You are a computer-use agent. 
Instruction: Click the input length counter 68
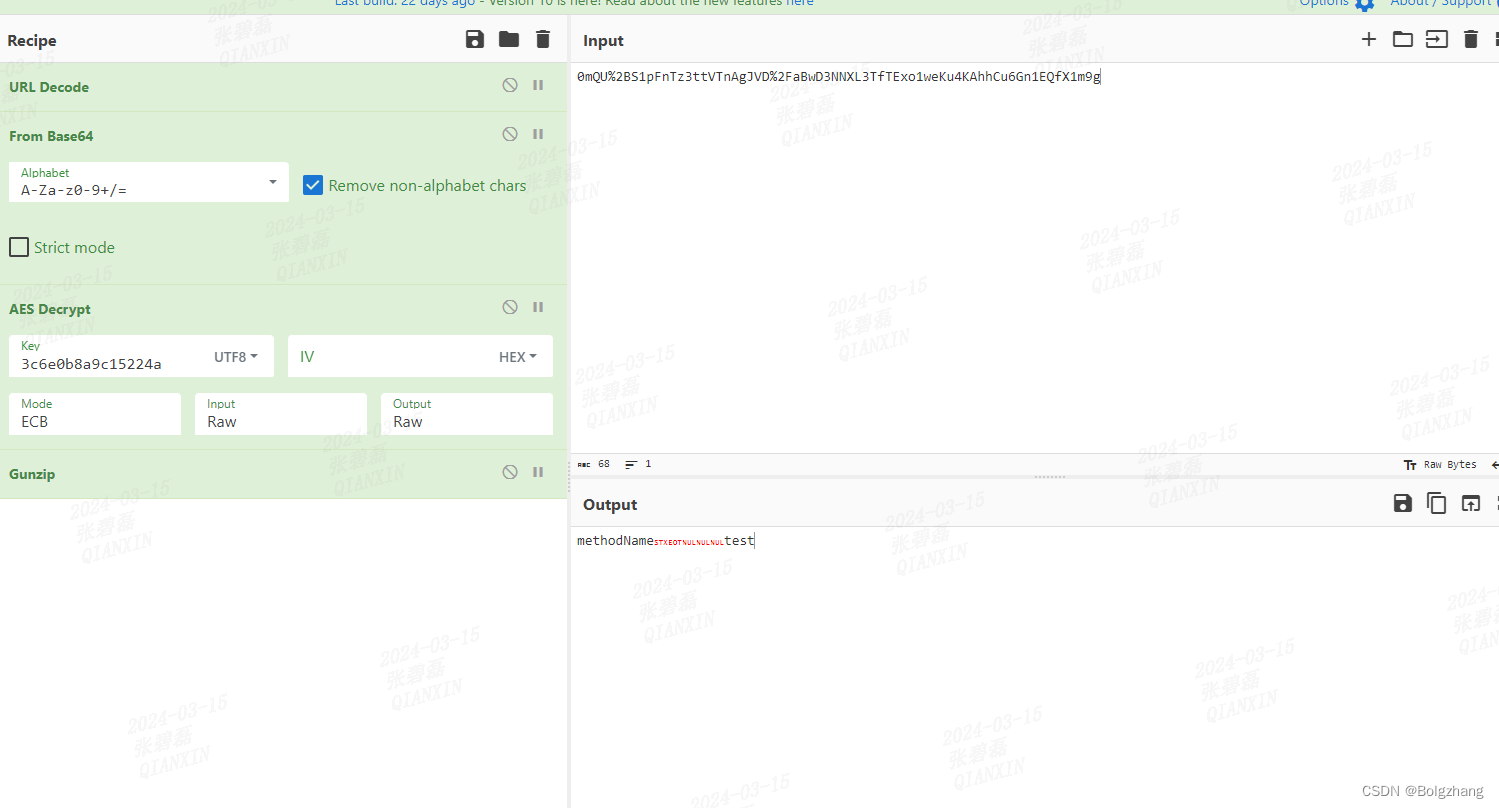[x=594, y=464]
